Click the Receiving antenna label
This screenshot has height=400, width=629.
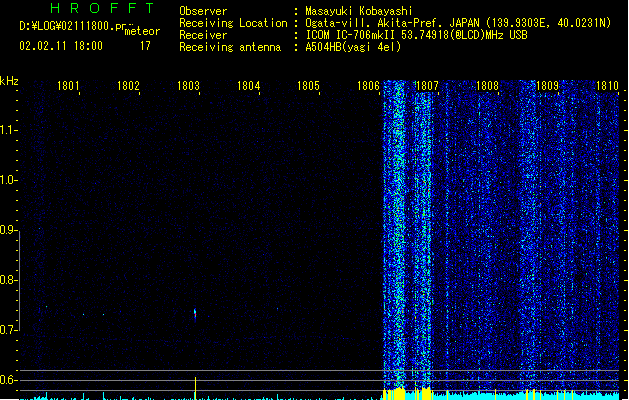[x=230, y=47]
